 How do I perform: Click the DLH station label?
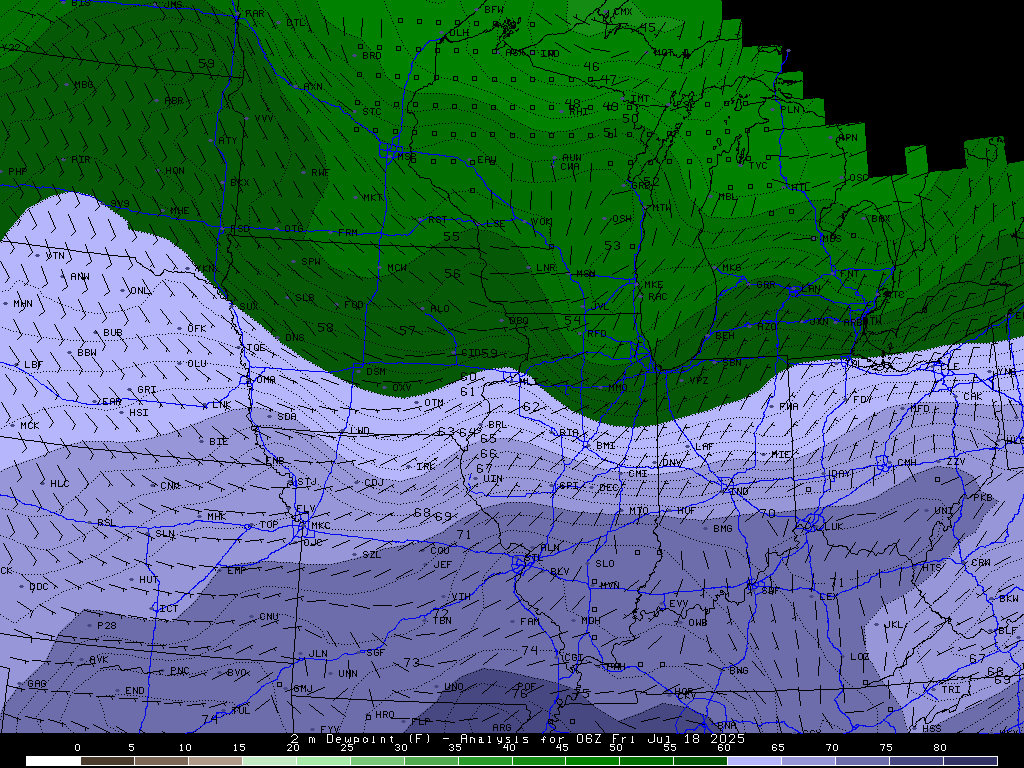tap(459, 33)
